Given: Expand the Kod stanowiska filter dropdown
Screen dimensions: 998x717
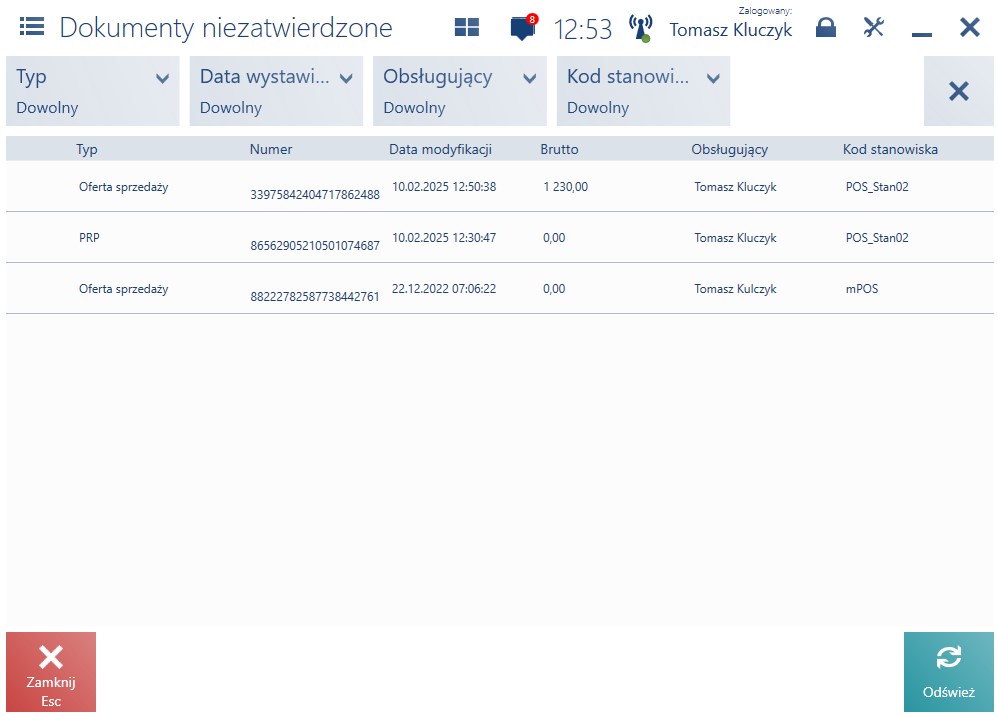Looking at the screenshot, I should coord(643,91).
